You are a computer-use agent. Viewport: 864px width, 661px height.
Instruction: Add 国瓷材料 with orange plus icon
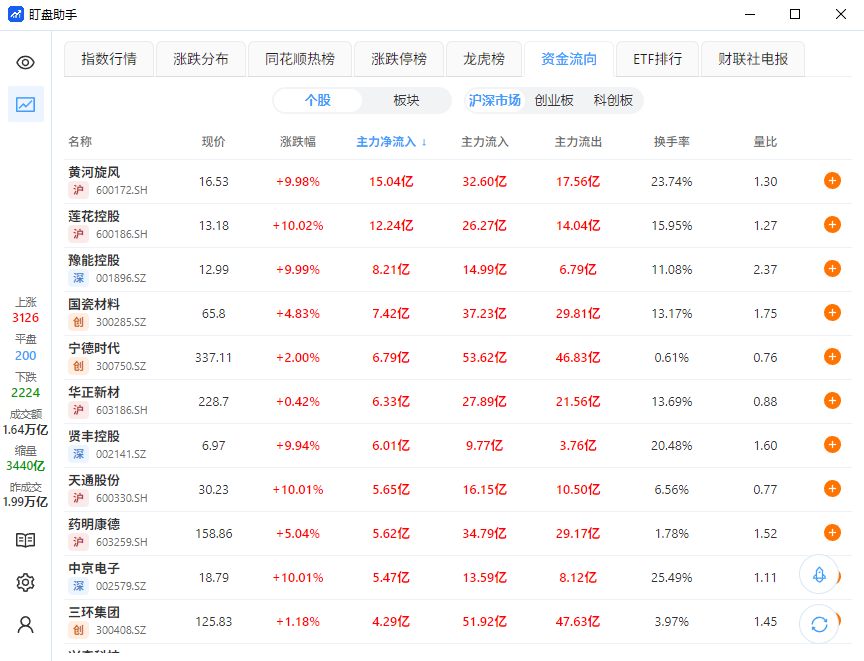click(x=832, y=313)
